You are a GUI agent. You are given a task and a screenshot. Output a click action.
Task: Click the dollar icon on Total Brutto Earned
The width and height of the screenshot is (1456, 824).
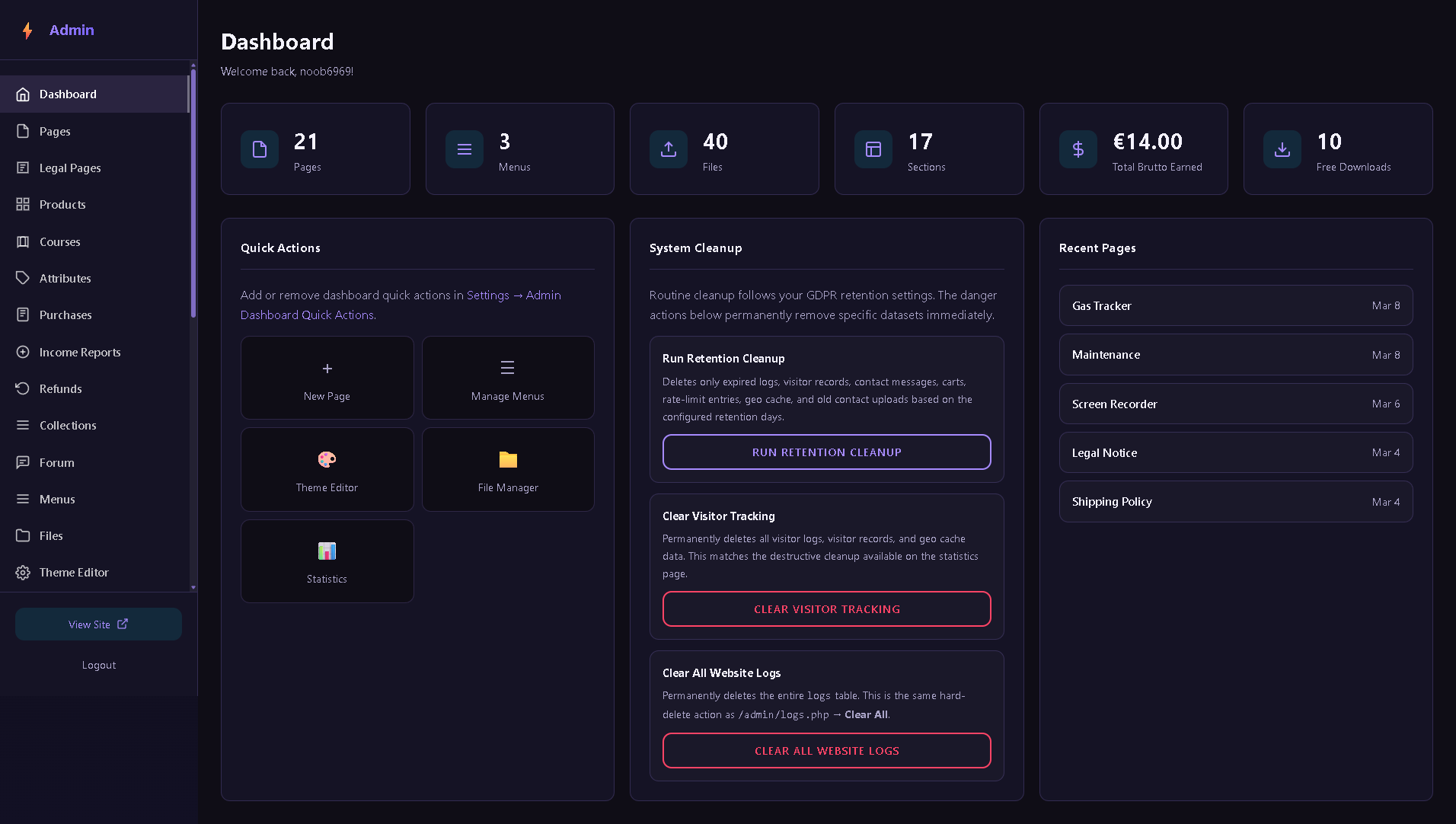(x=1078, y=149)
